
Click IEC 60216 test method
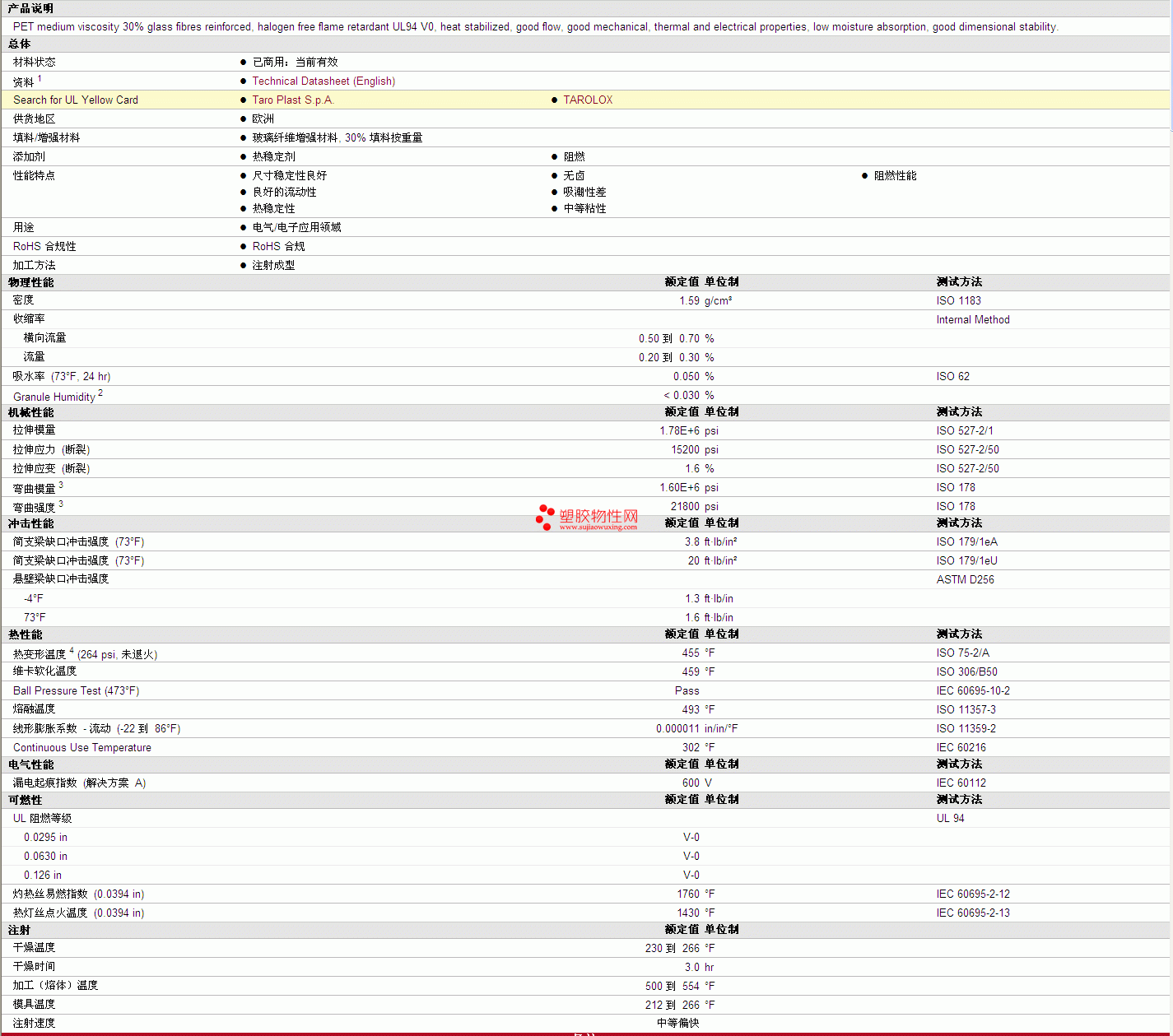(x=961, y=747)
